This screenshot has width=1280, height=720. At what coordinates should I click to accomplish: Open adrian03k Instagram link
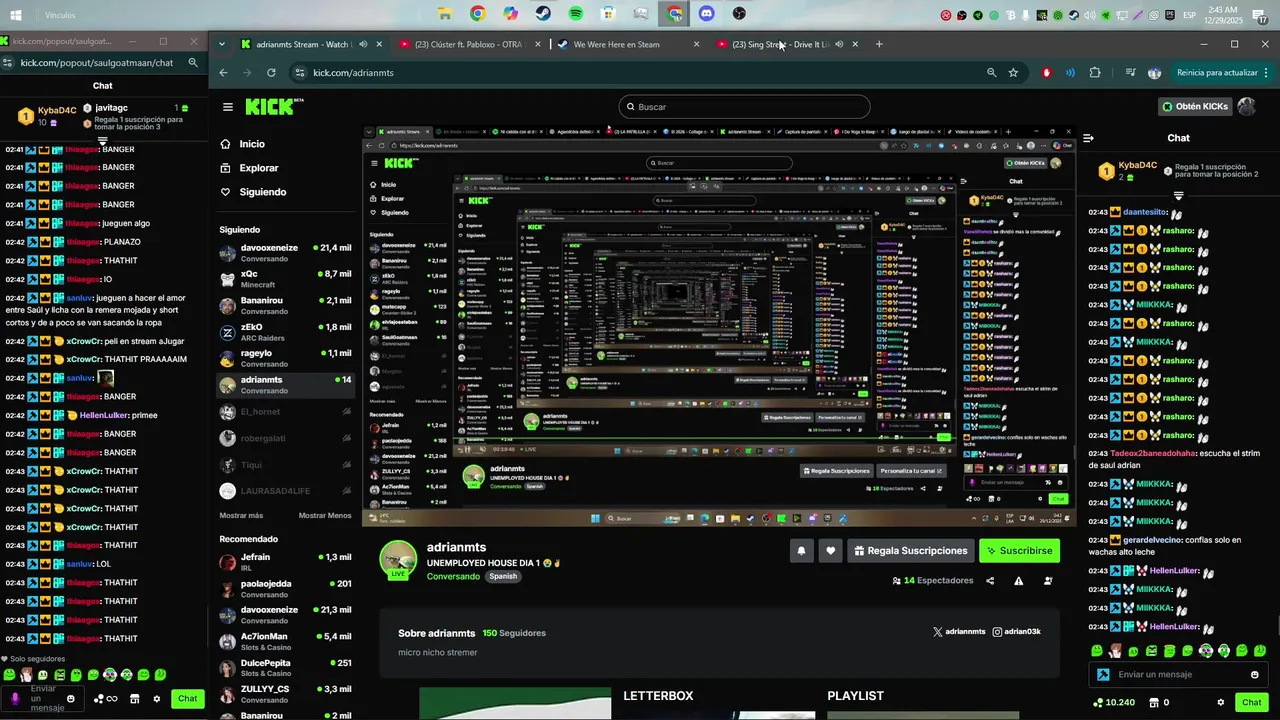pos(1016,632)
